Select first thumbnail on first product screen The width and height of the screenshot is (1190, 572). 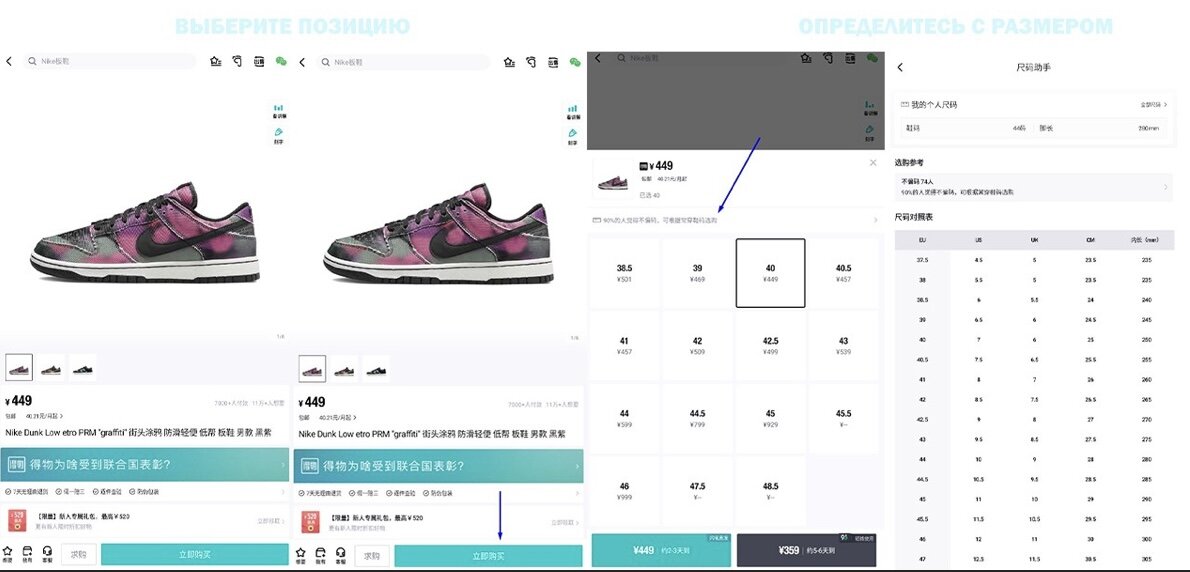[19, 368]
